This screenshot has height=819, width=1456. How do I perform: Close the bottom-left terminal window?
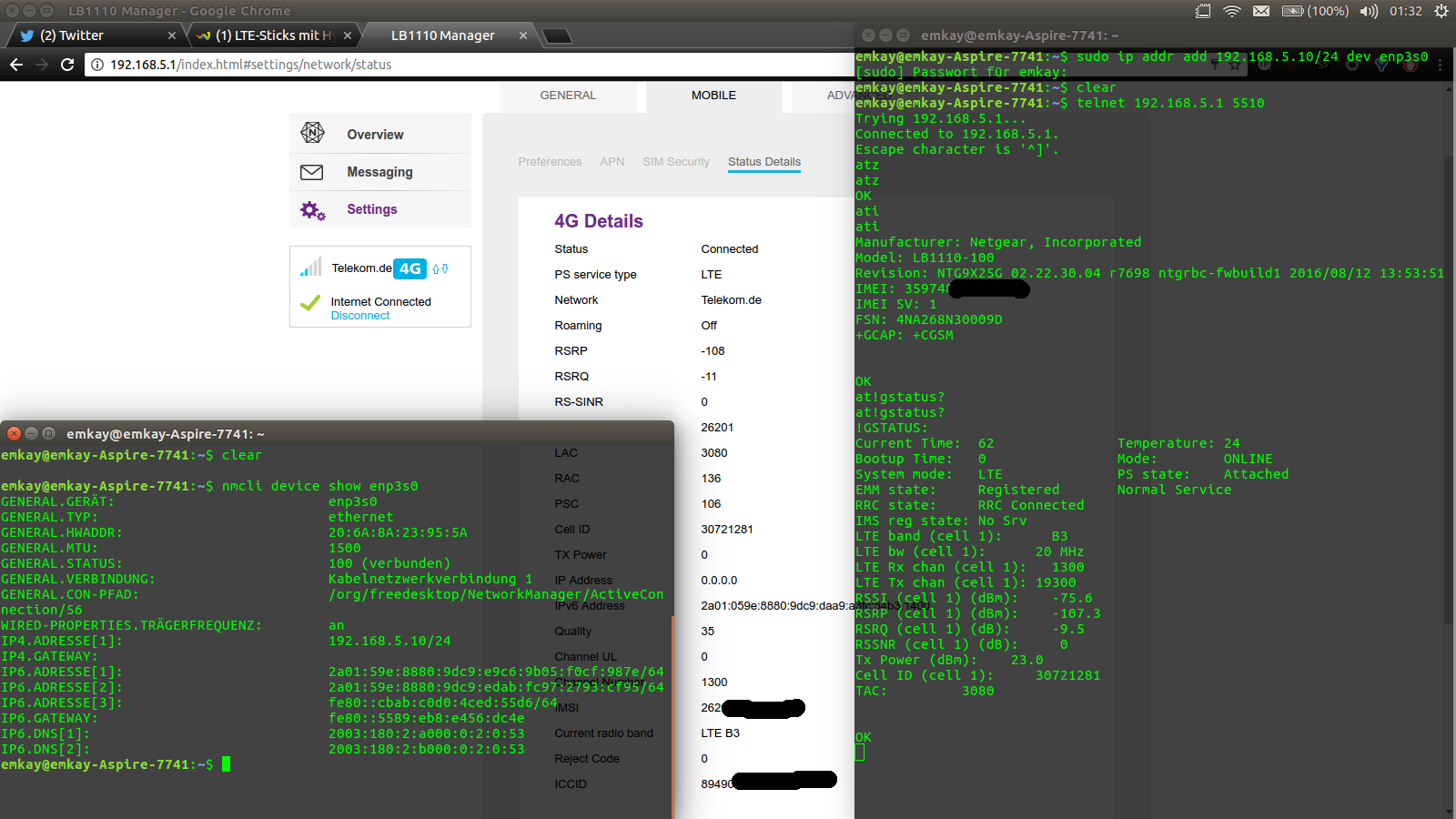tap(14, 433)
